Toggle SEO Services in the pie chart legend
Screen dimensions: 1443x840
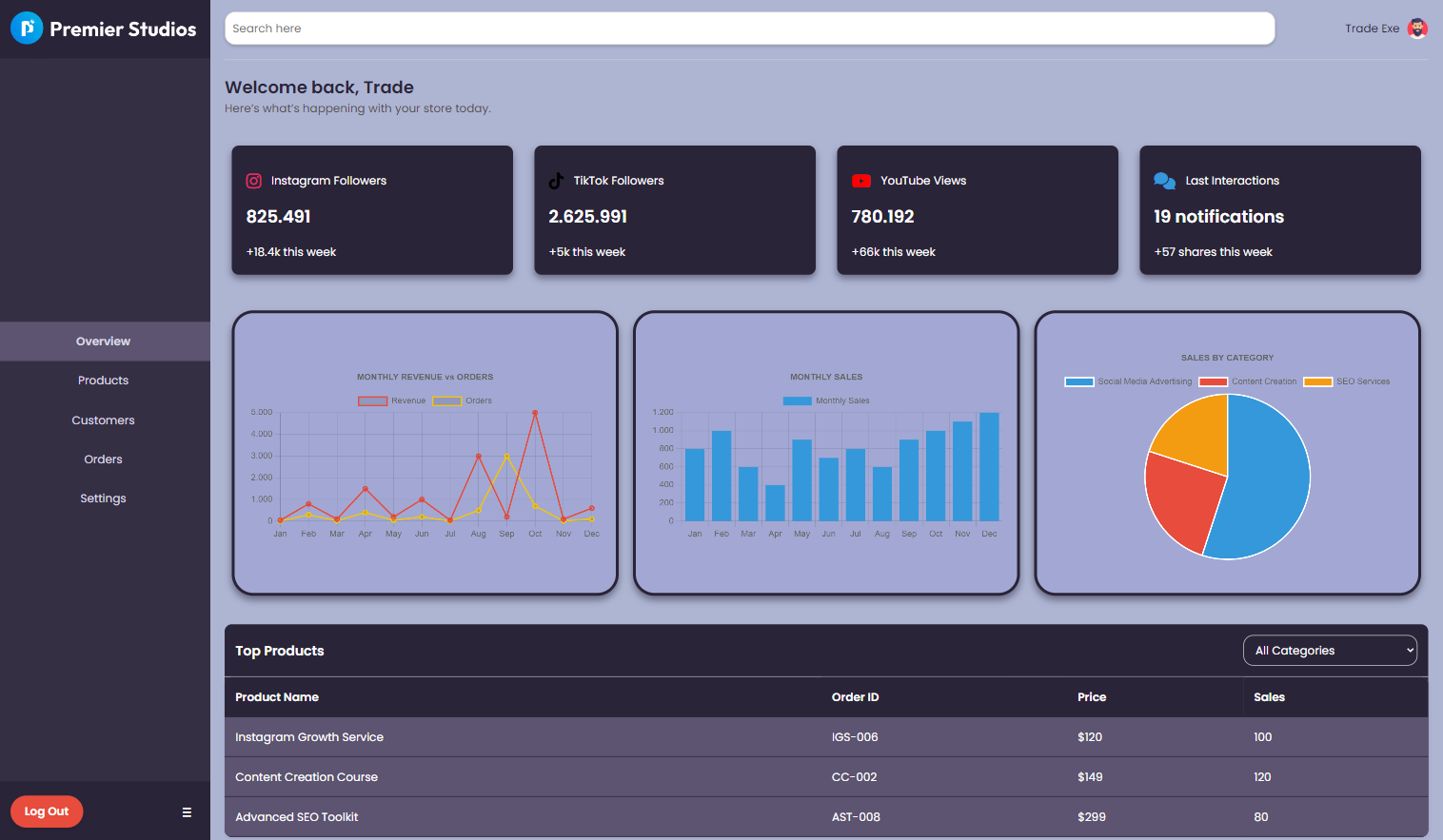click(1347, 381)
